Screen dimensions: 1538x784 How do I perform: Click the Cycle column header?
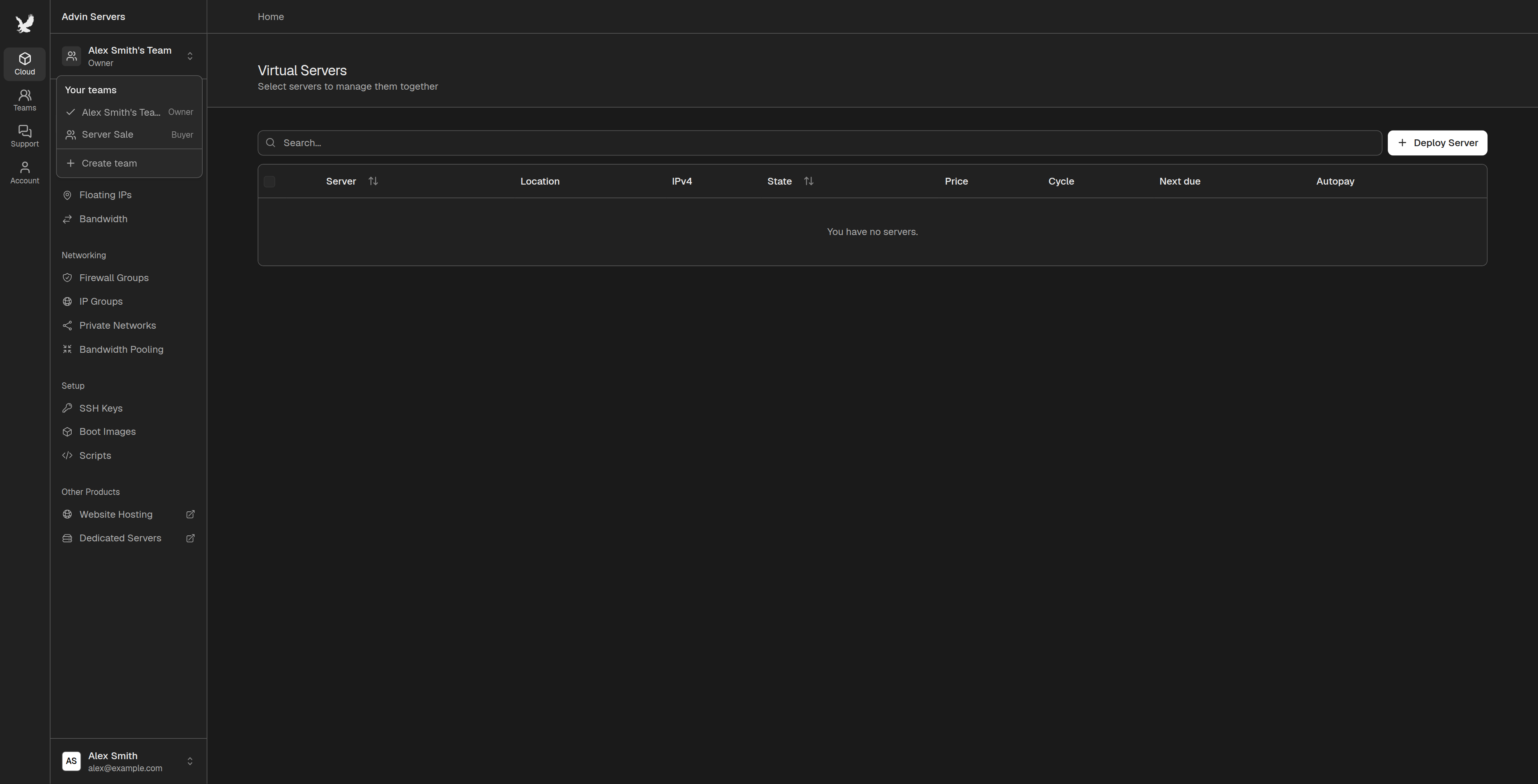1061,181
